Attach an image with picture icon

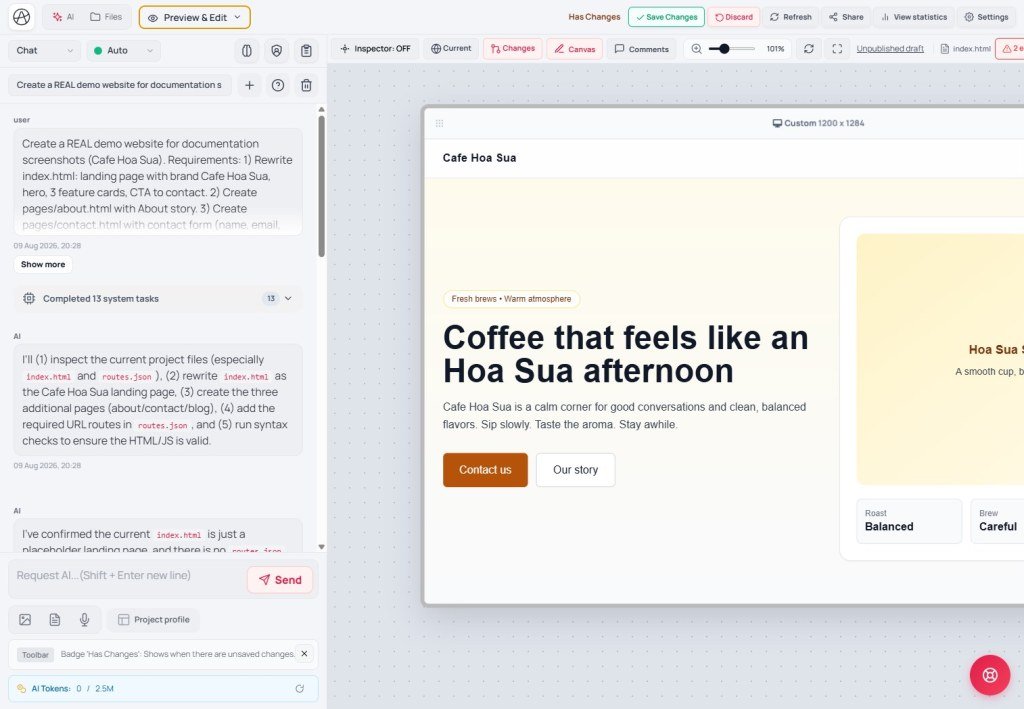(25, 620)
